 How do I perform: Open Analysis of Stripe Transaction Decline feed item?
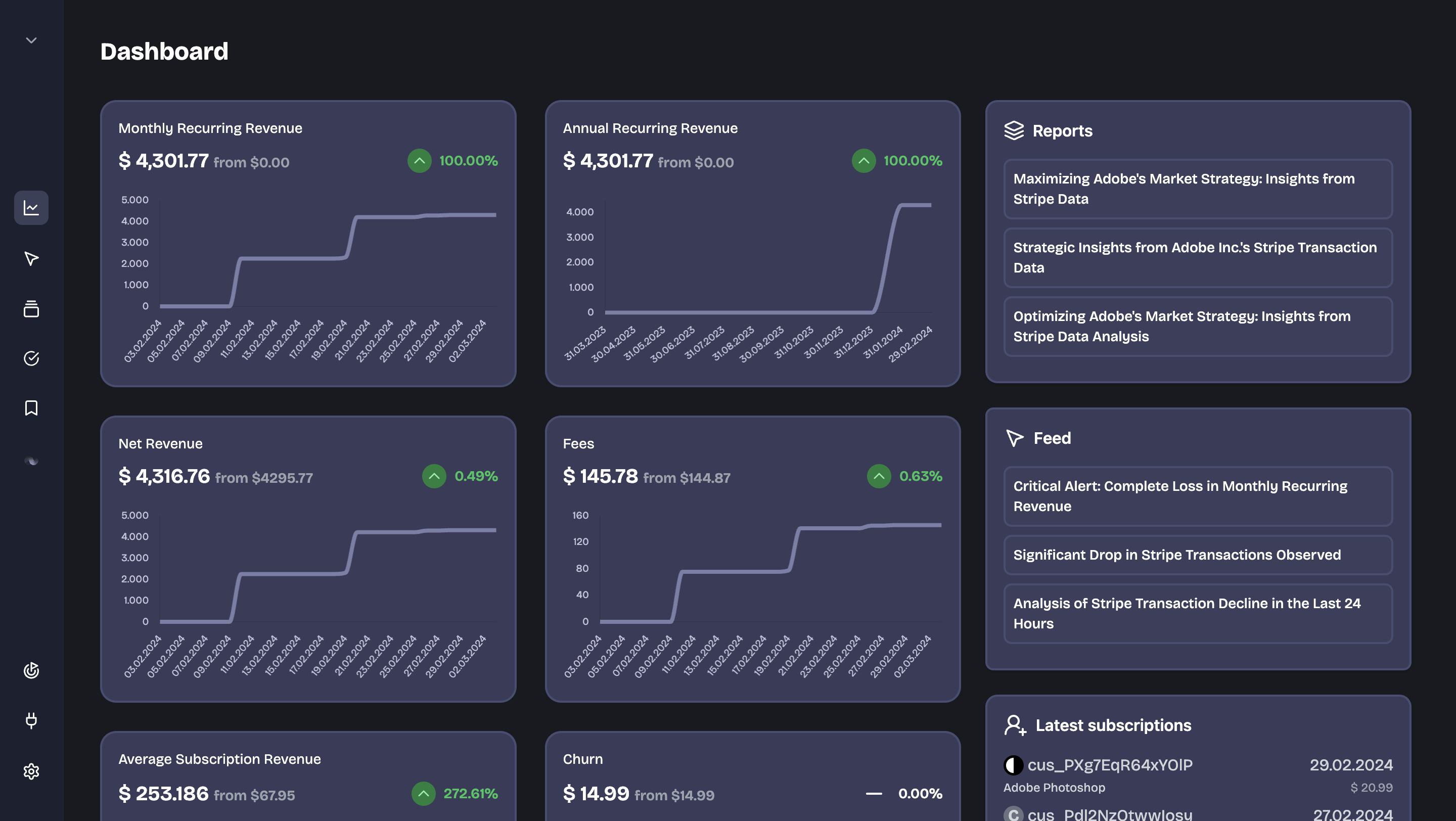[1198, 614]
